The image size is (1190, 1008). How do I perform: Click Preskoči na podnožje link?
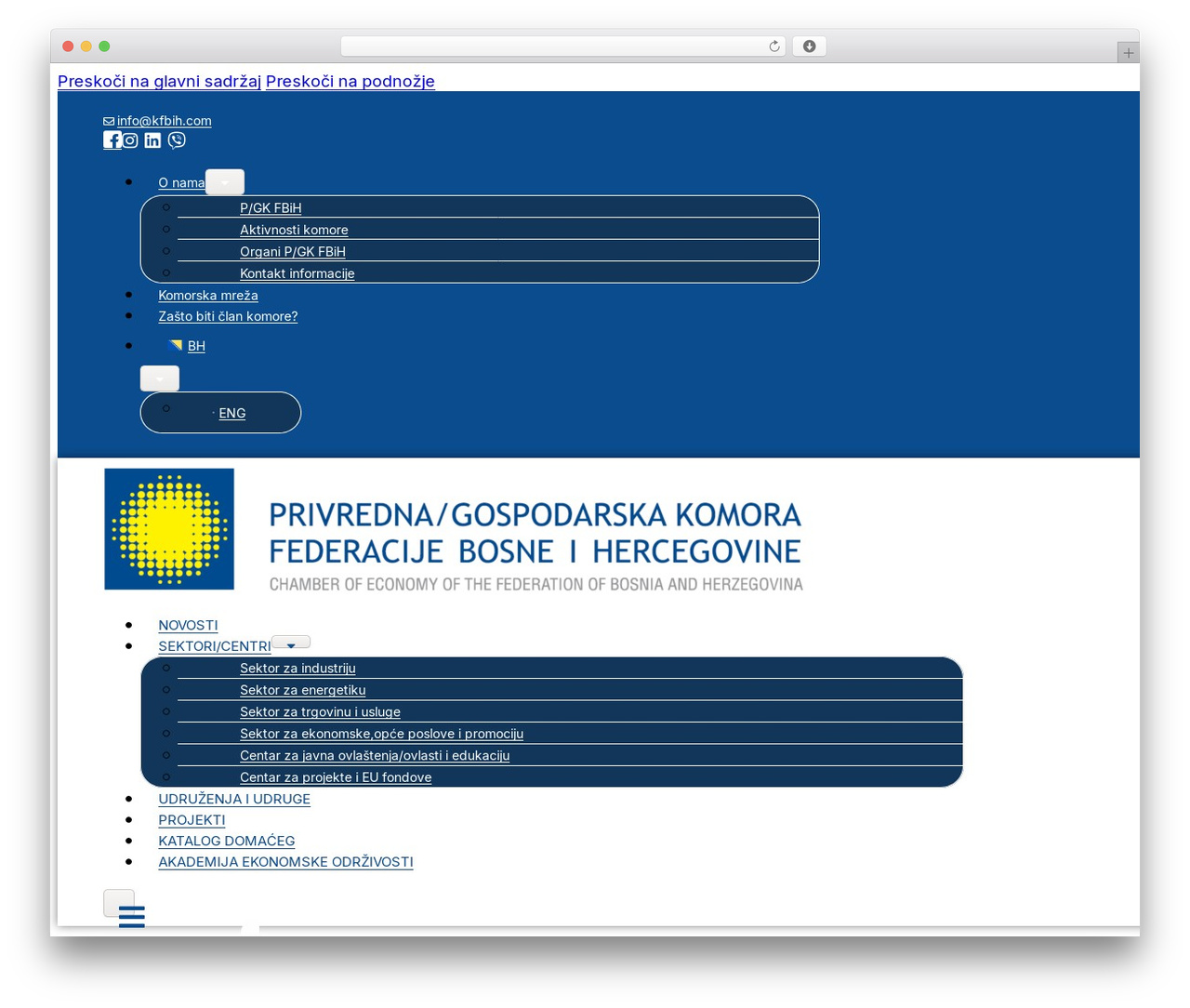tap(350, 81)
